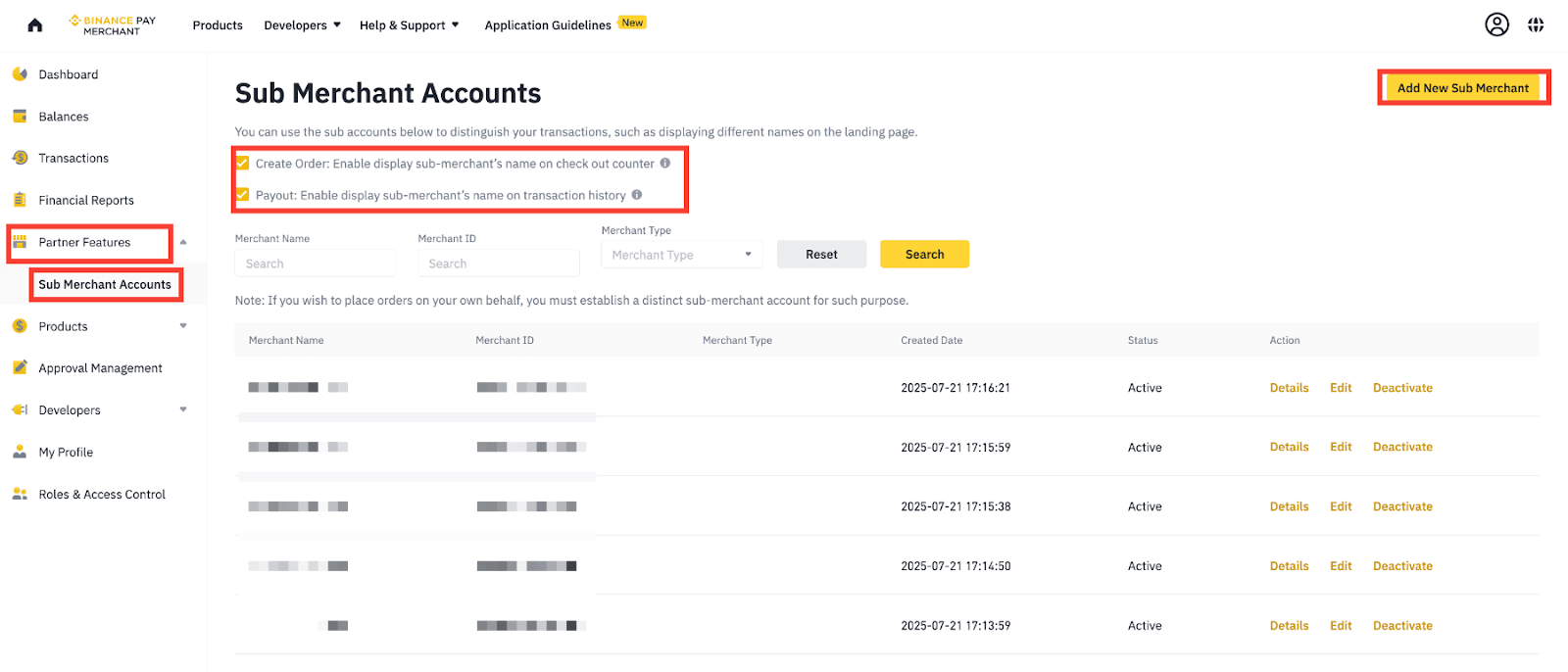Viewport: 1568px width, 672px height.
Task: Click the 2025-07-21 17:16:21 date cell
Action: pyautogui.click(x=955, y=388)
